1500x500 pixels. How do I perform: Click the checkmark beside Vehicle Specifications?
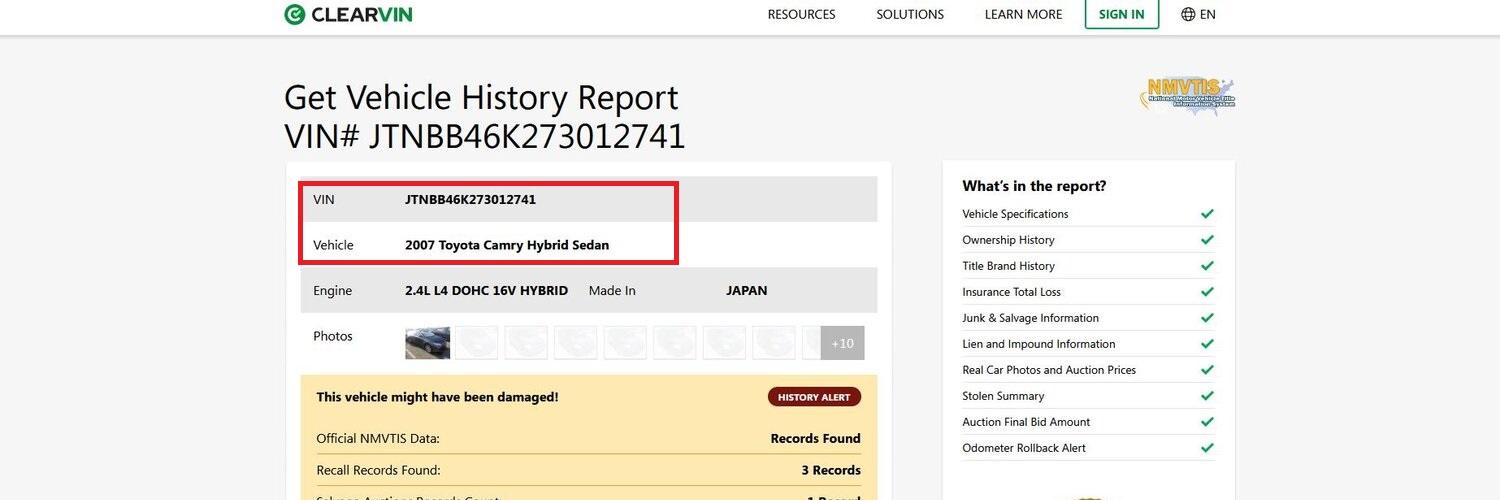click(1207, 214)
